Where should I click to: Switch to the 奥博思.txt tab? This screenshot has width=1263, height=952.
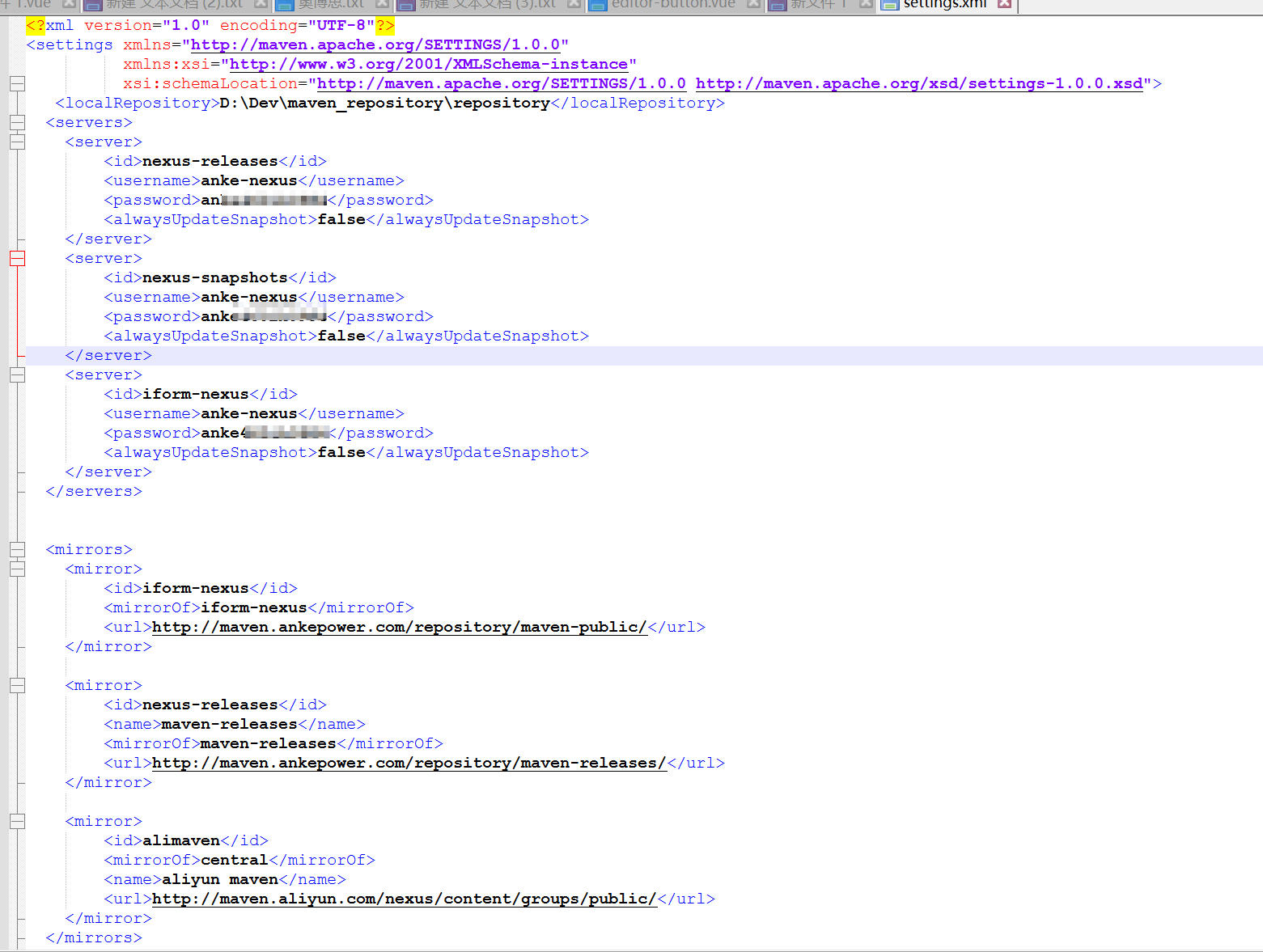tap(331, 4)
